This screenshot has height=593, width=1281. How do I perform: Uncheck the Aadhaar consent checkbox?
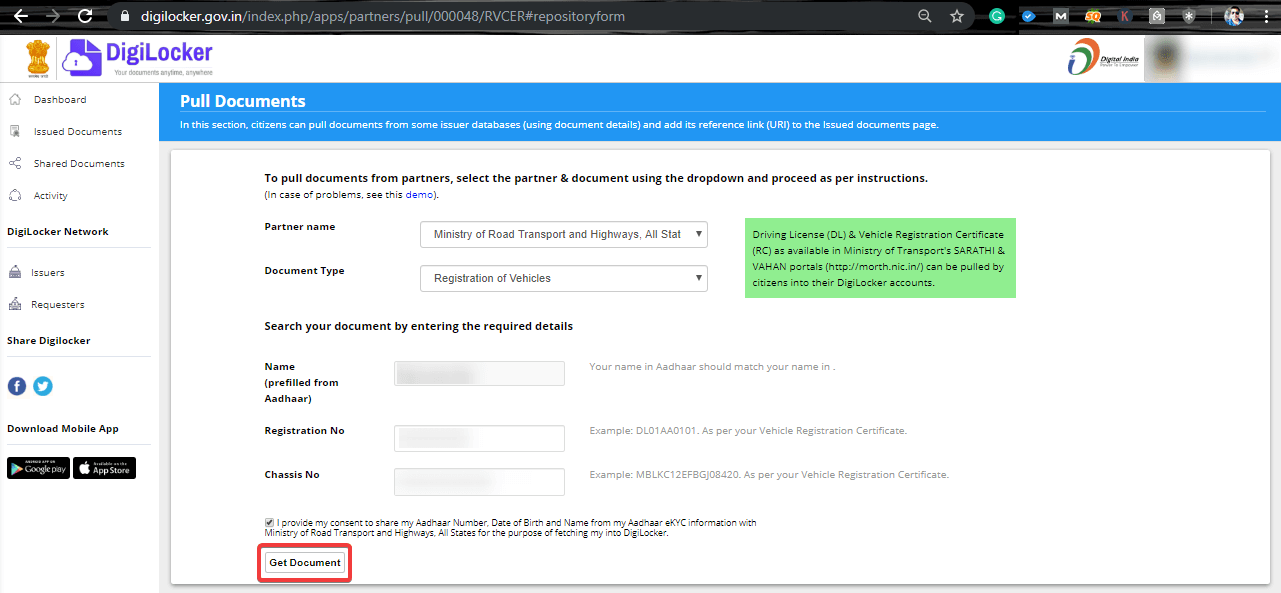click(269, 522)
